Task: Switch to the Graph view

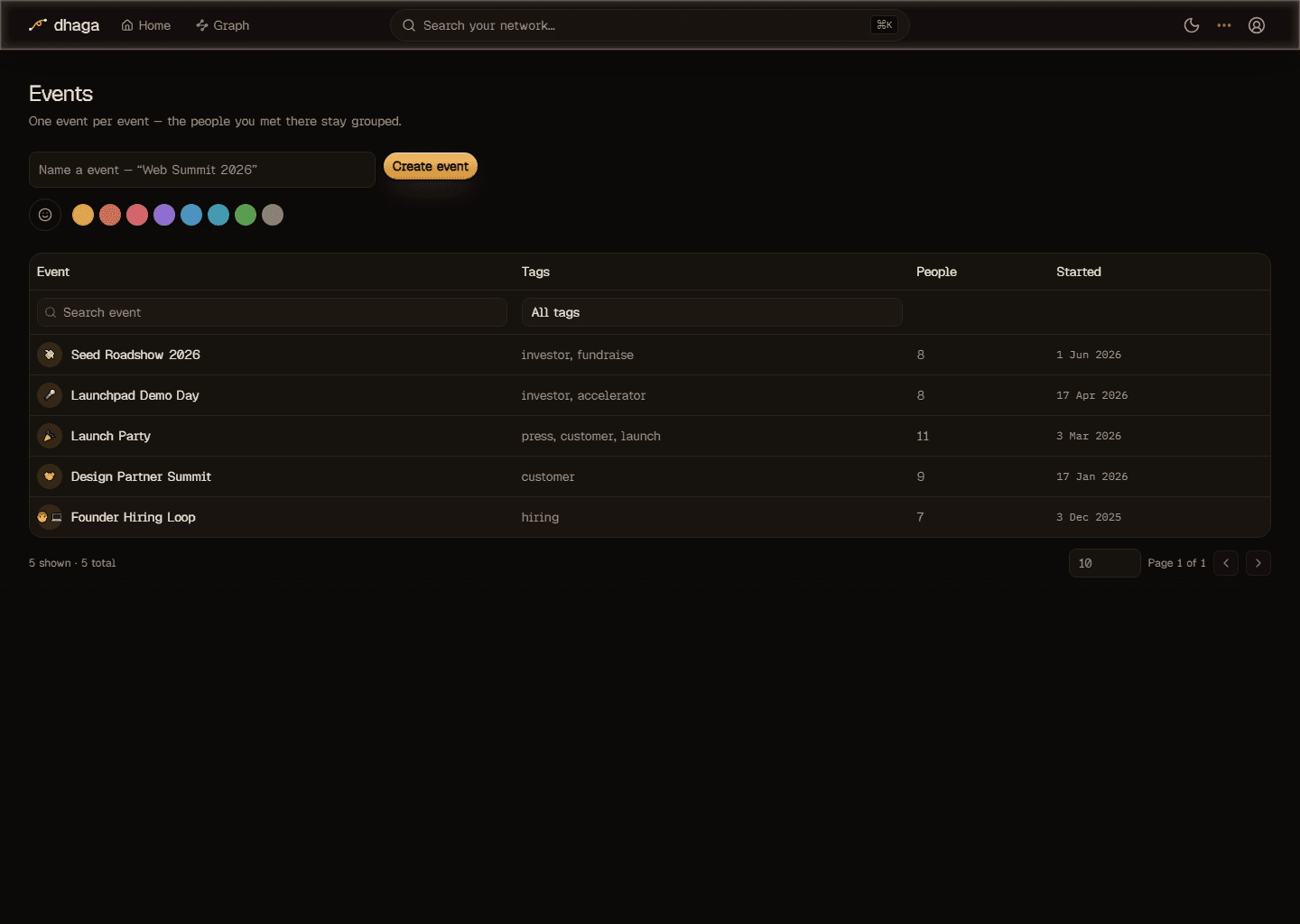Action: pos(223,25)
